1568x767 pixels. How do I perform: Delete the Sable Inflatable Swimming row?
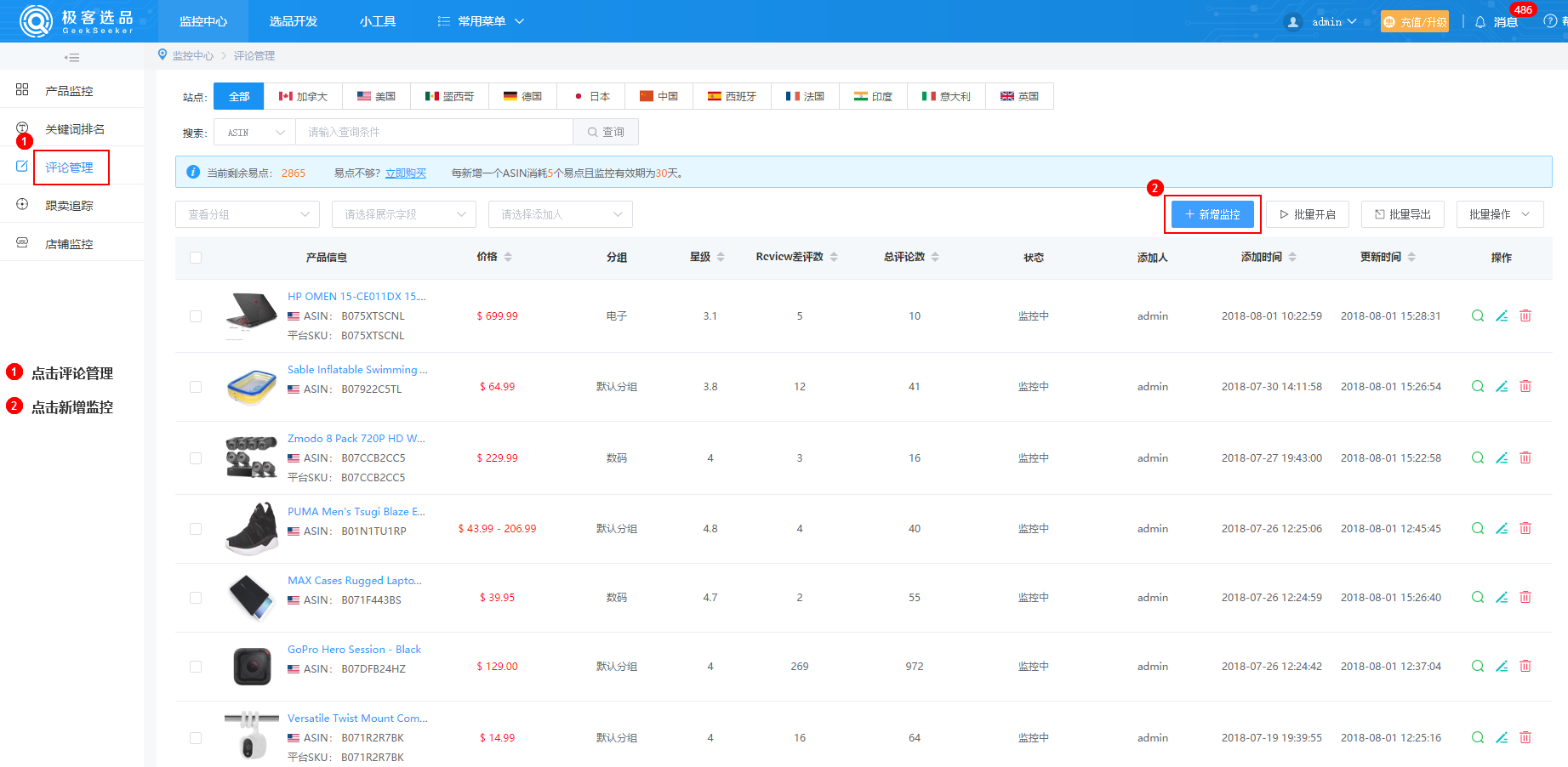(1525, 386)
